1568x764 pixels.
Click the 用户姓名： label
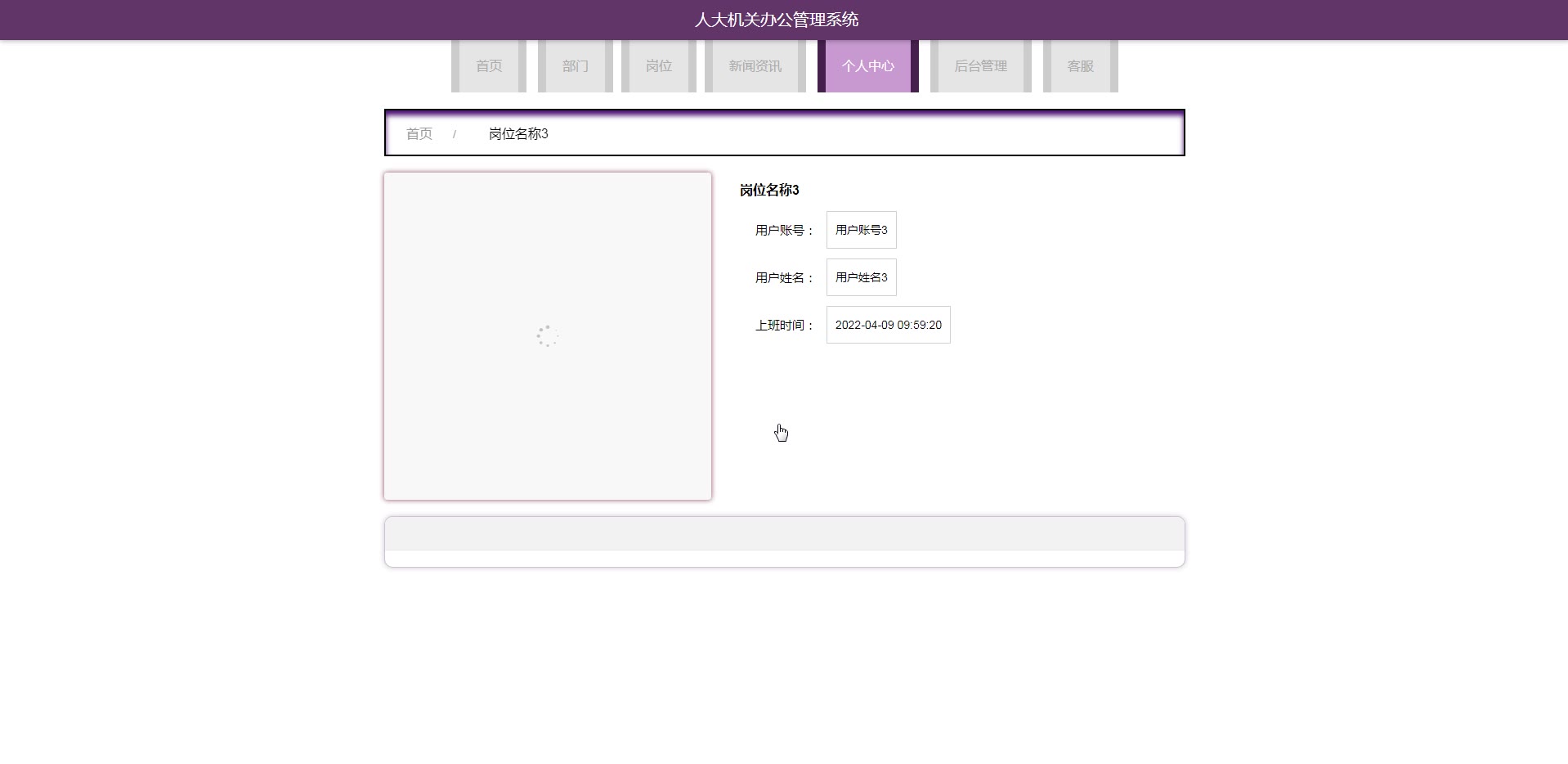click(786, 278)
